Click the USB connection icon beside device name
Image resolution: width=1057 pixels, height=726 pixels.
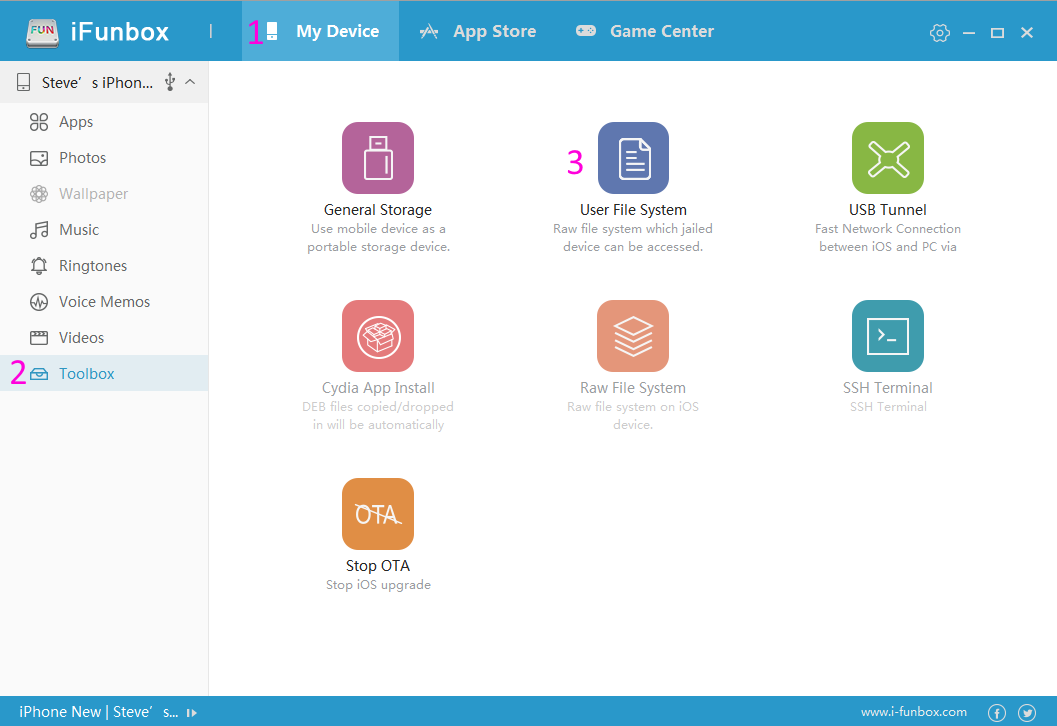point(170,82)
